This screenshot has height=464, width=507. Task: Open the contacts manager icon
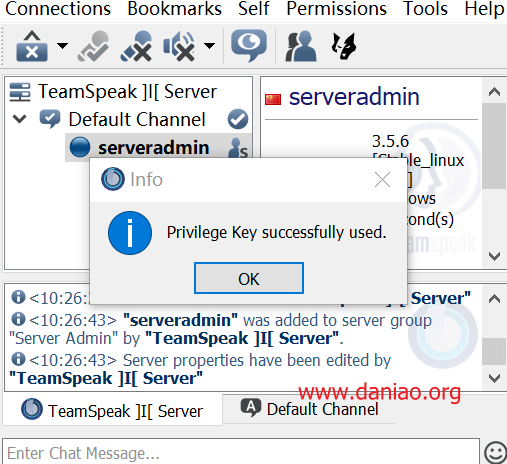[x=301, y=46]
